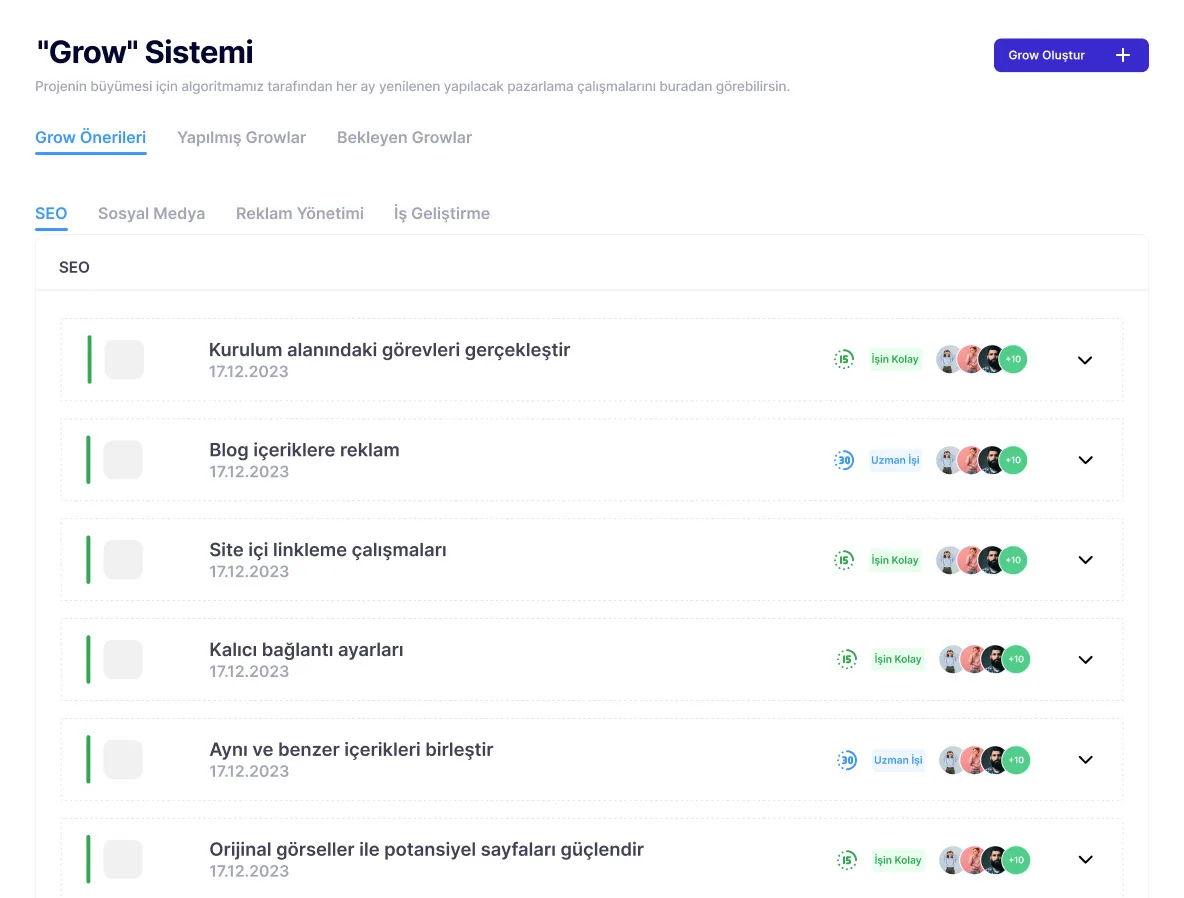Viewport: 1184px width, 898px height.
Task: Click İşin Kolay badge in Kalıcı bağlantı row
Action: 898,659
